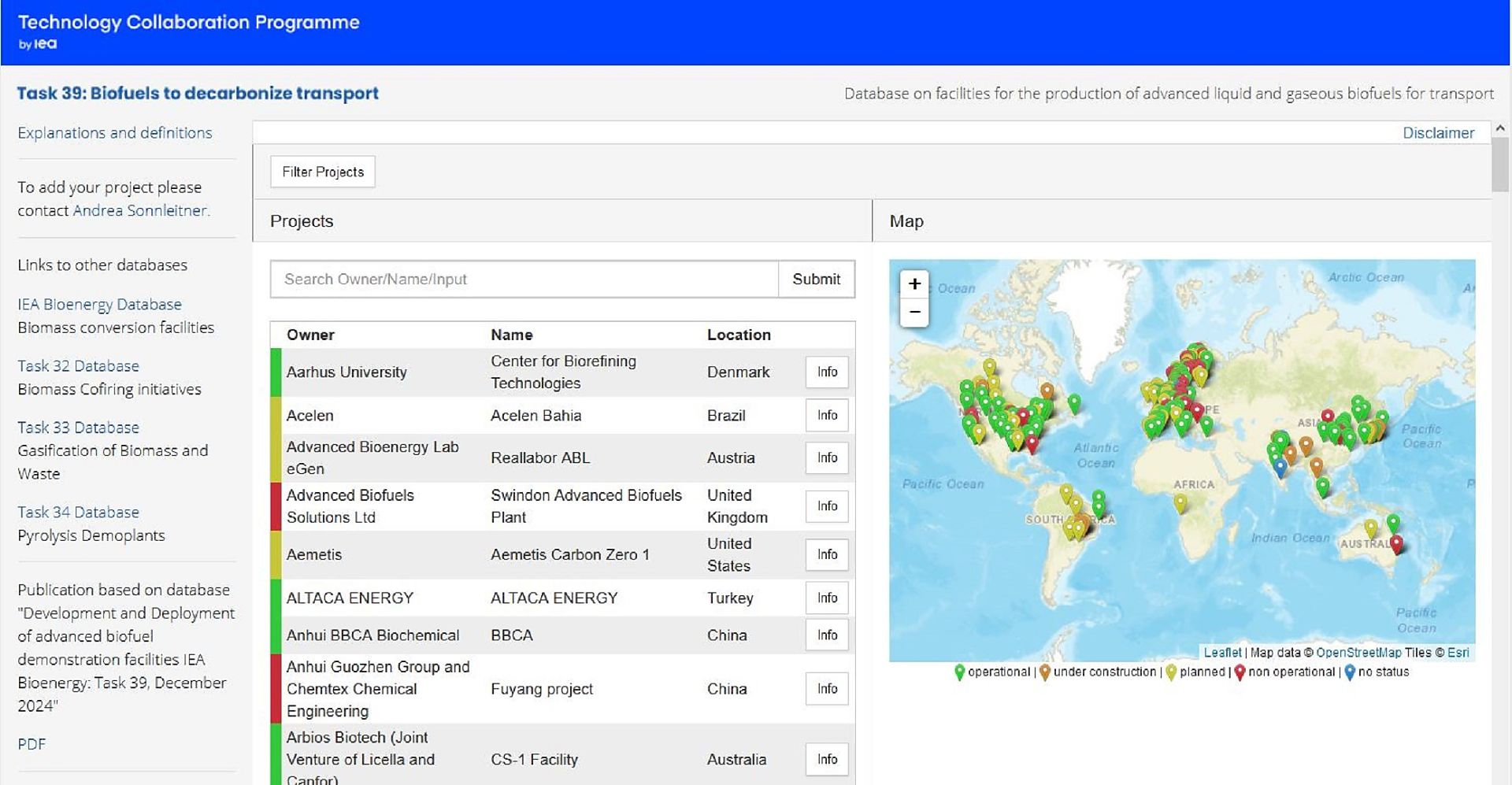Click the Denmark location cell
1512x785 pixels.
(738, 372)
